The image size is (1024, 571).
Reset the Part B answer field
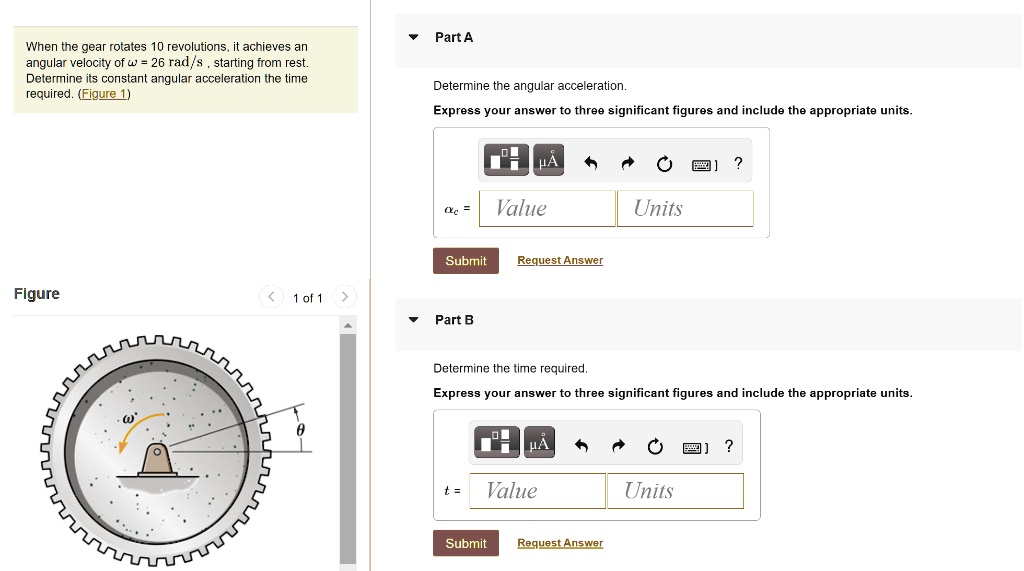pos(655,446)
